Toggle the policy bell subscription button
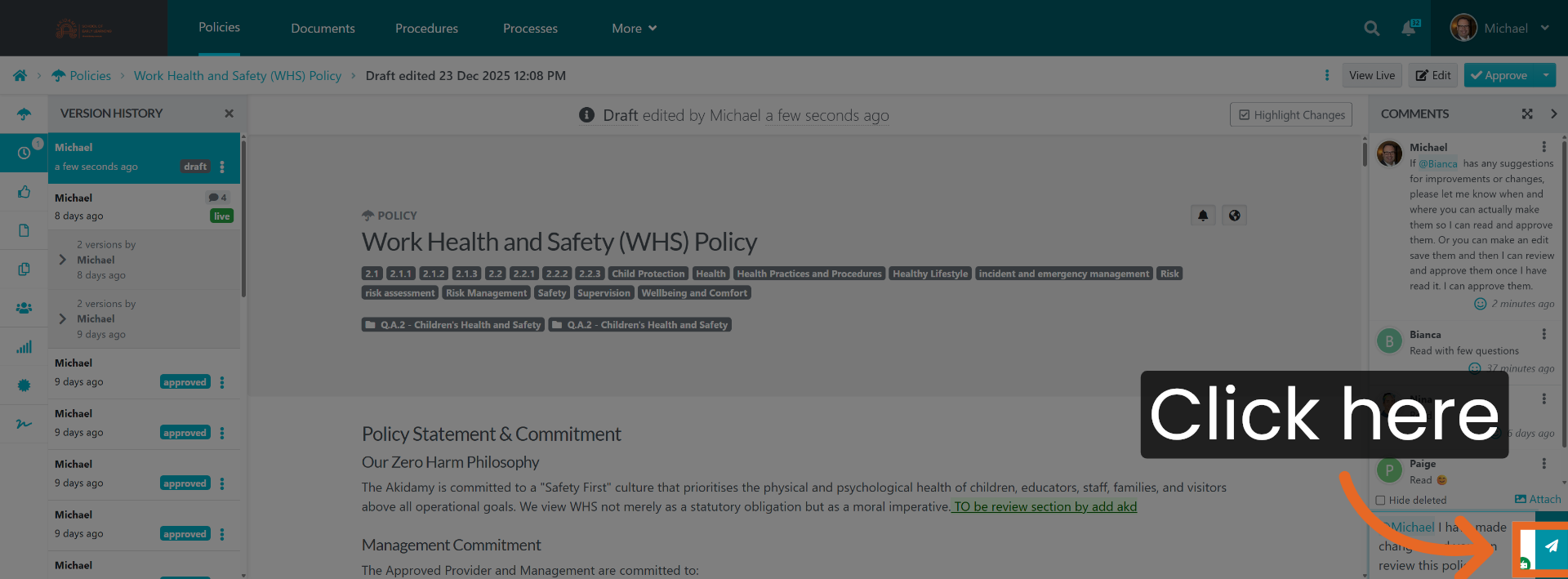1568x579 pixels. click(x=1203, y=216)
